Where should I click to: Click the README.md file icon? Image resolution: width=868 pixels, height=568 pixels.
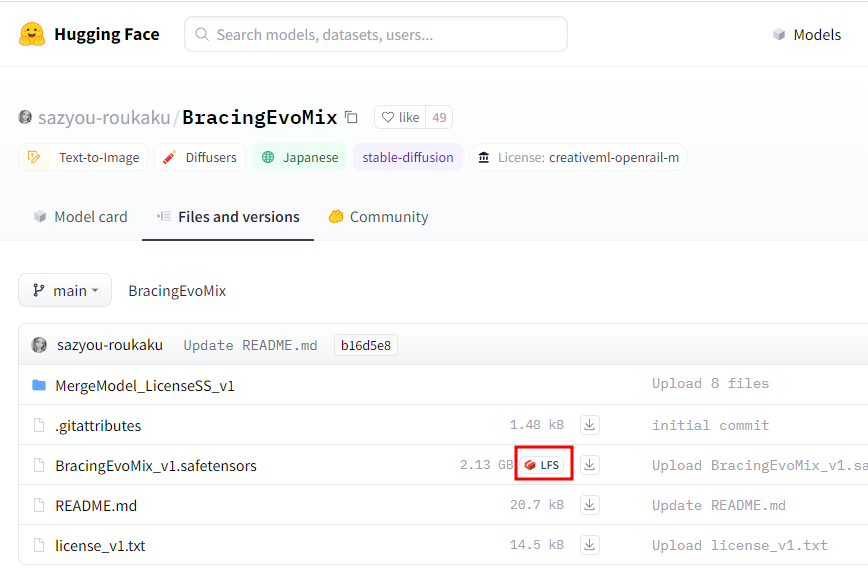click(x=39, y=505)
